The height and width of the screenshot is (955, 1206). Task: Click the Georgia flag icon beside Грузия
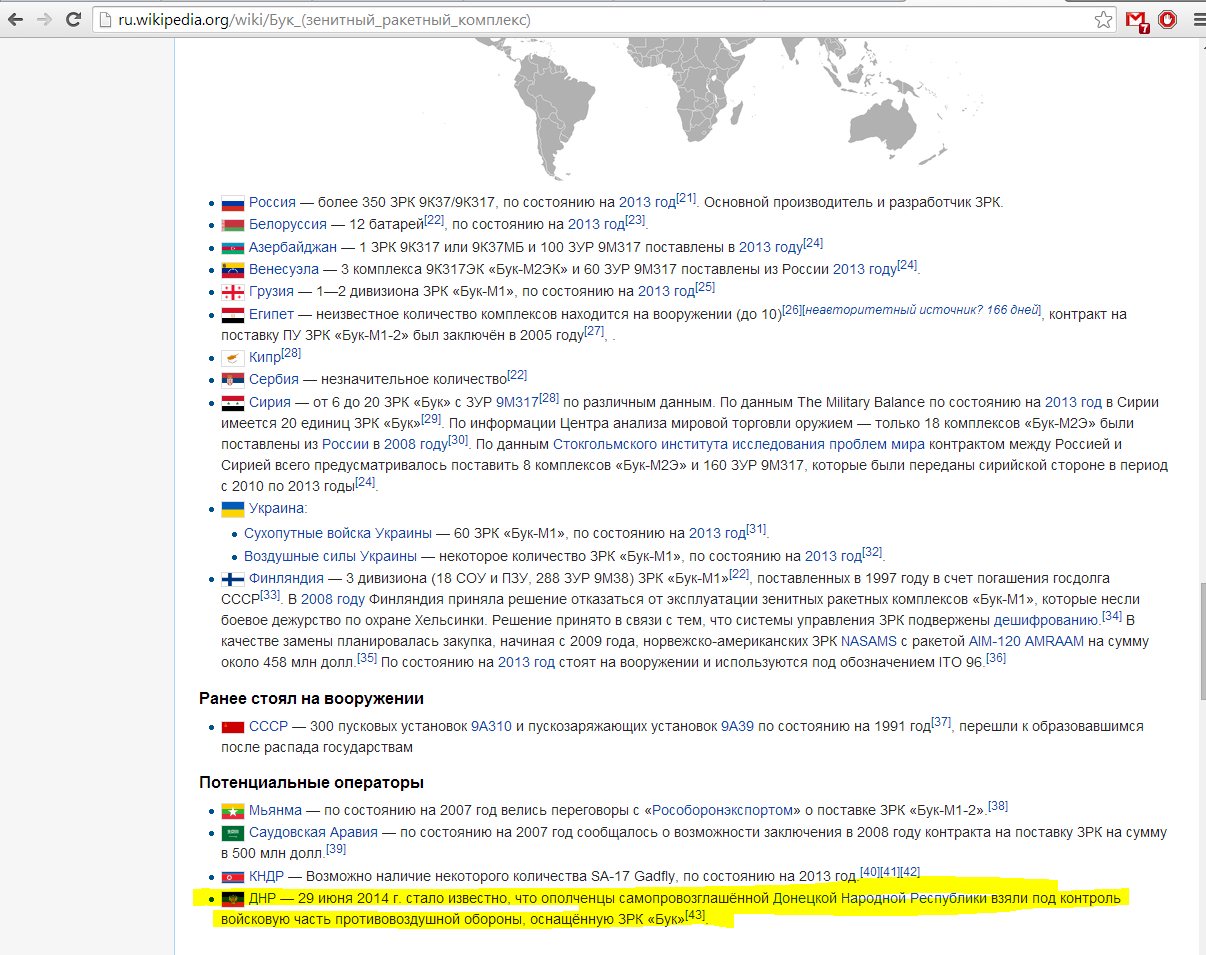point(232,292)
